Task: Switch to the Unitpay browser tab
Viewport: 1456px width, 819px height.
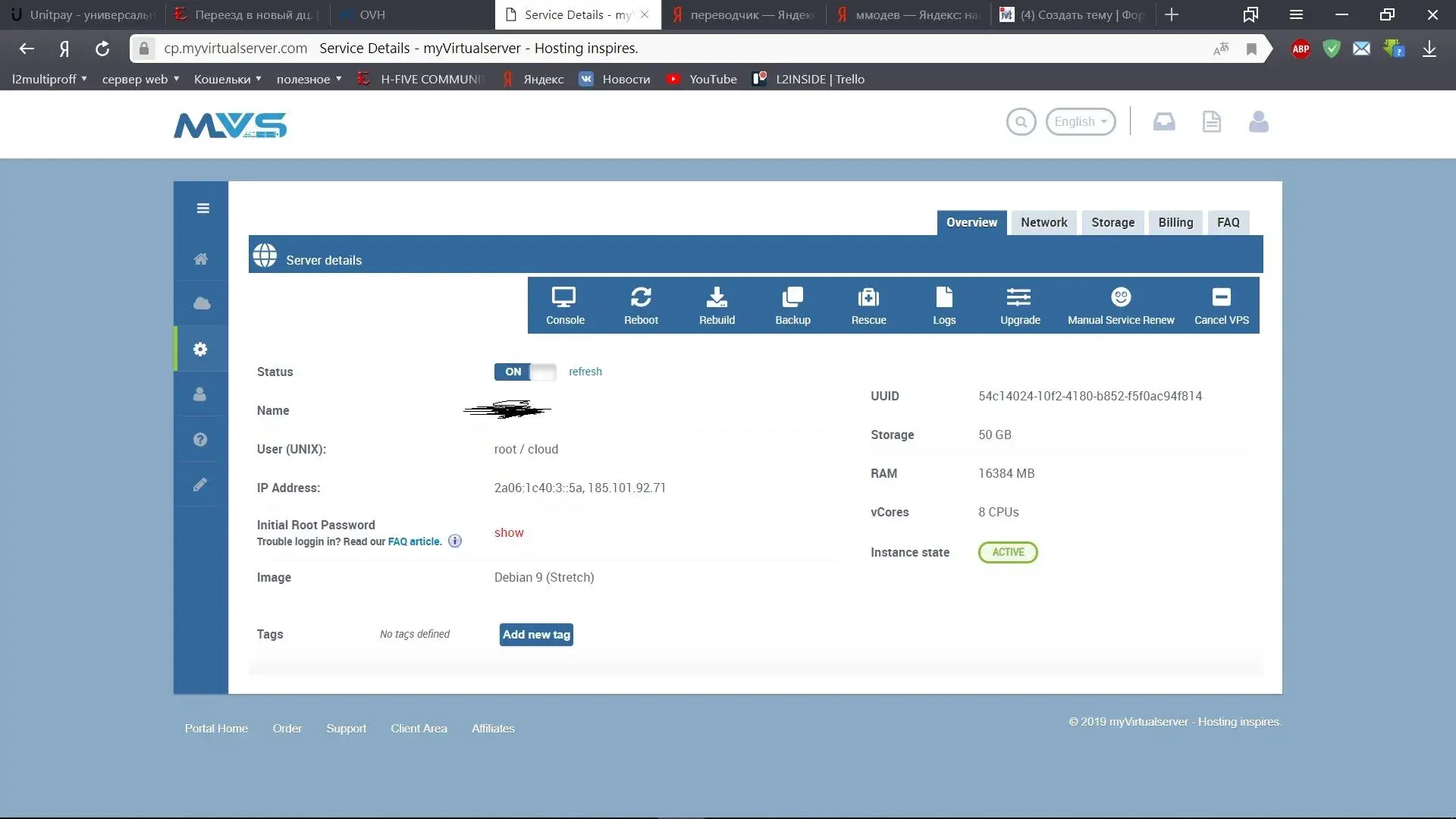Action: [82, 14]
